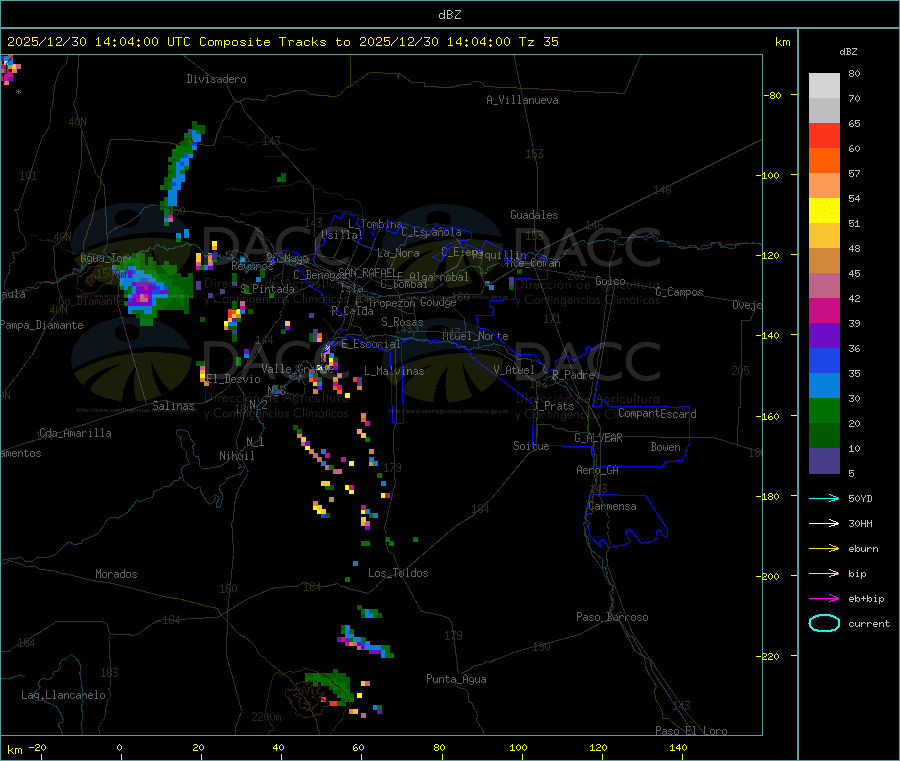
Task: Click the cyan 50YD arrow icon
Action: pos(824,498)
